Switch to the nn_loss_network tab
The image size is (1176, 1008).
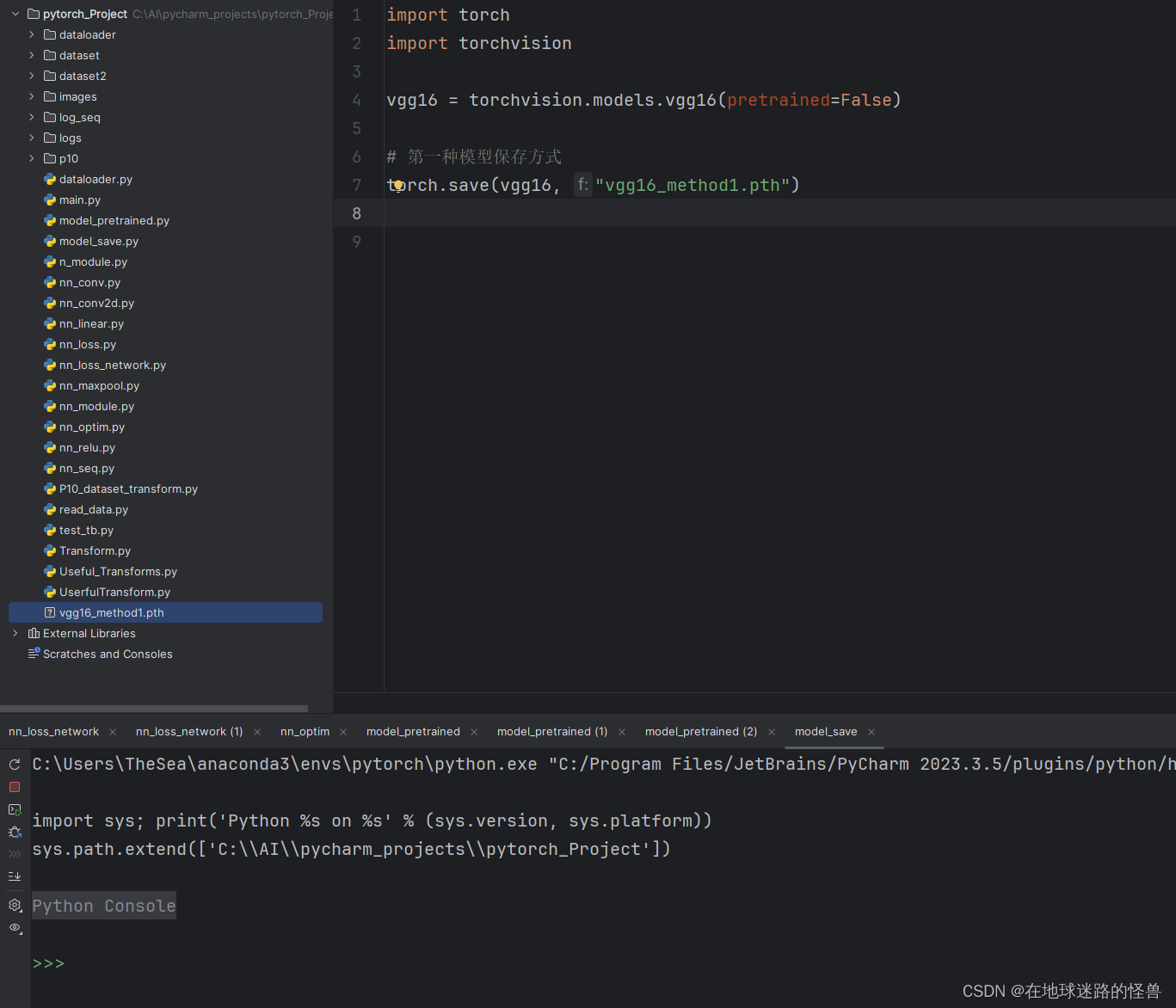tap(53, 732)
